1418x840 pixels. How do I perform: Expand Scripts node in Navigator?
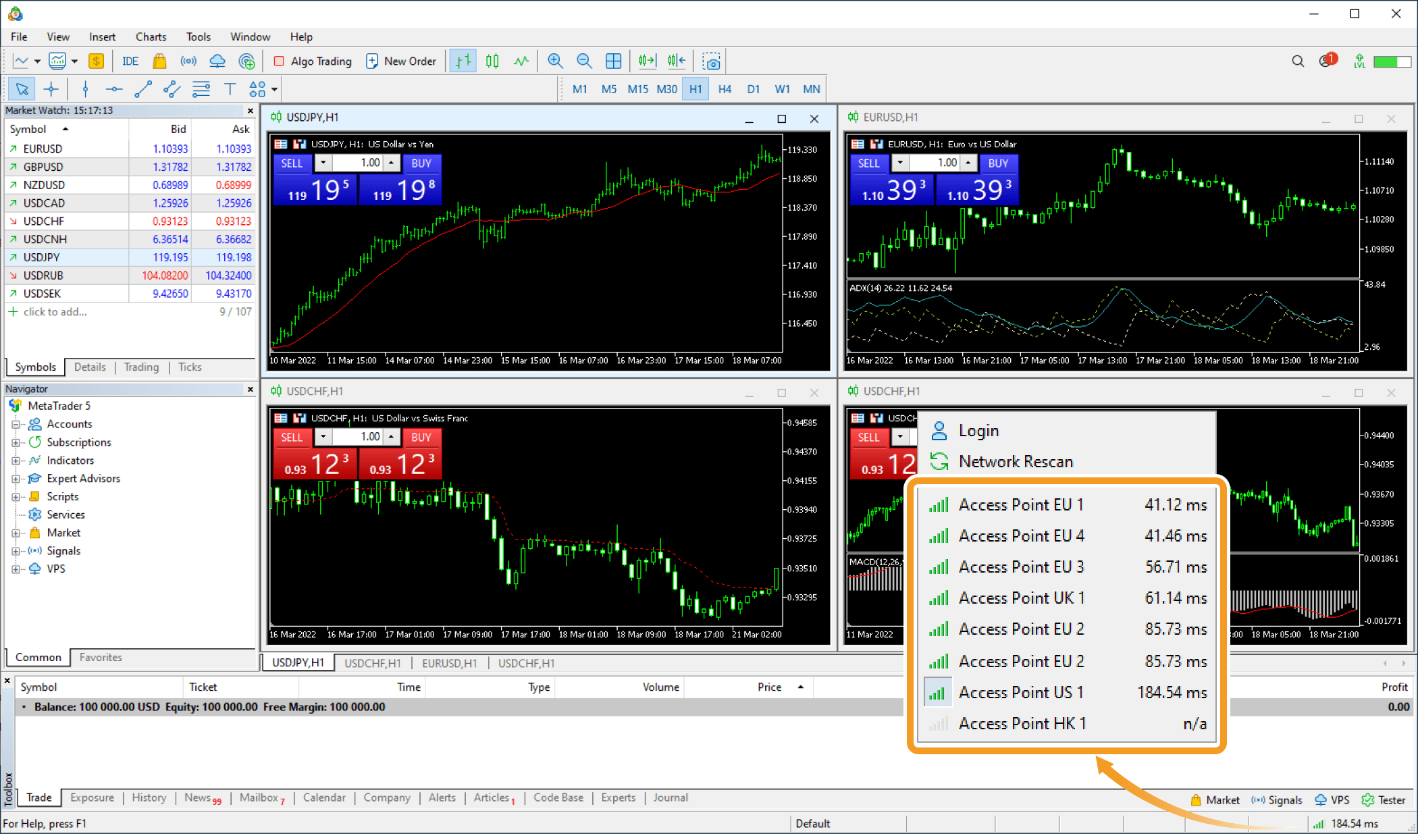[16, 497]
